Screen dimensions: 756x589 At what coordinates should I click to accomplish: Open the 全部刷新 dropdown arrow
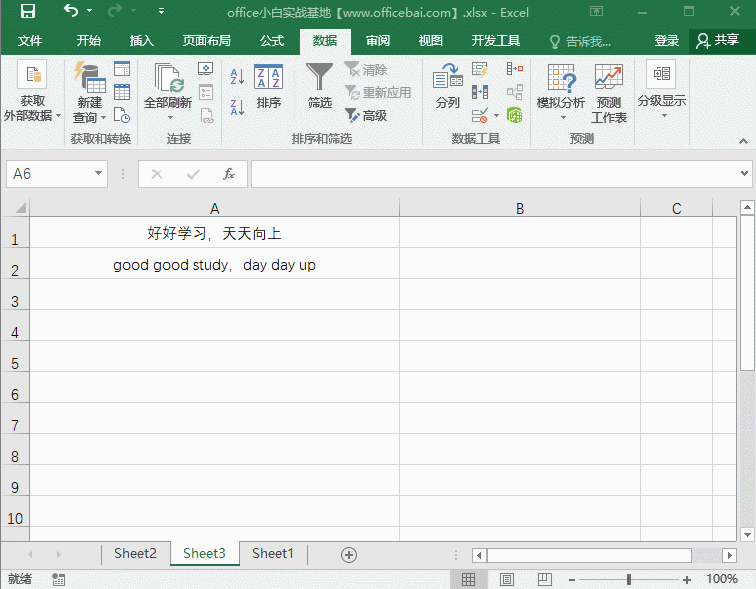pos(170,118)
